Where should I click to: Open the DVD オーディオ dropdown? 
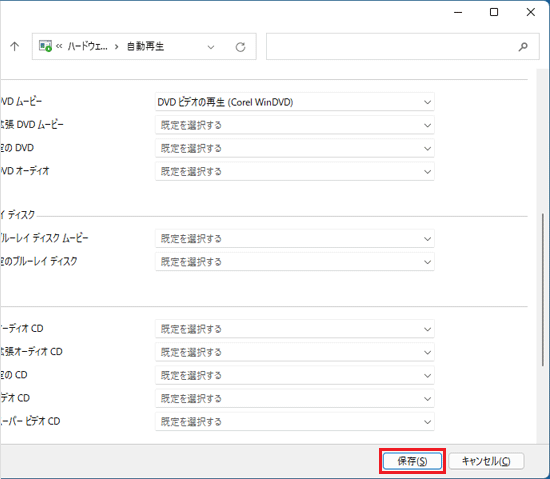[295, 171]
